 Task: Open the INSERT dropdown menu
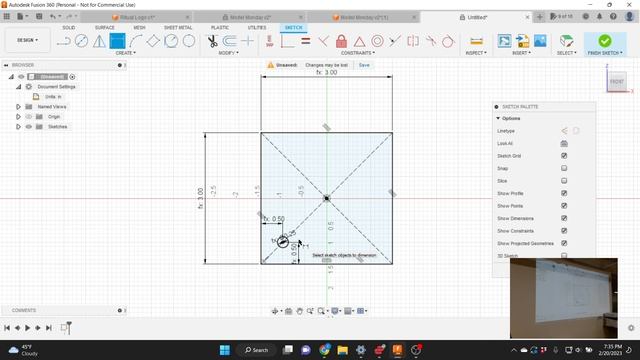521,53
